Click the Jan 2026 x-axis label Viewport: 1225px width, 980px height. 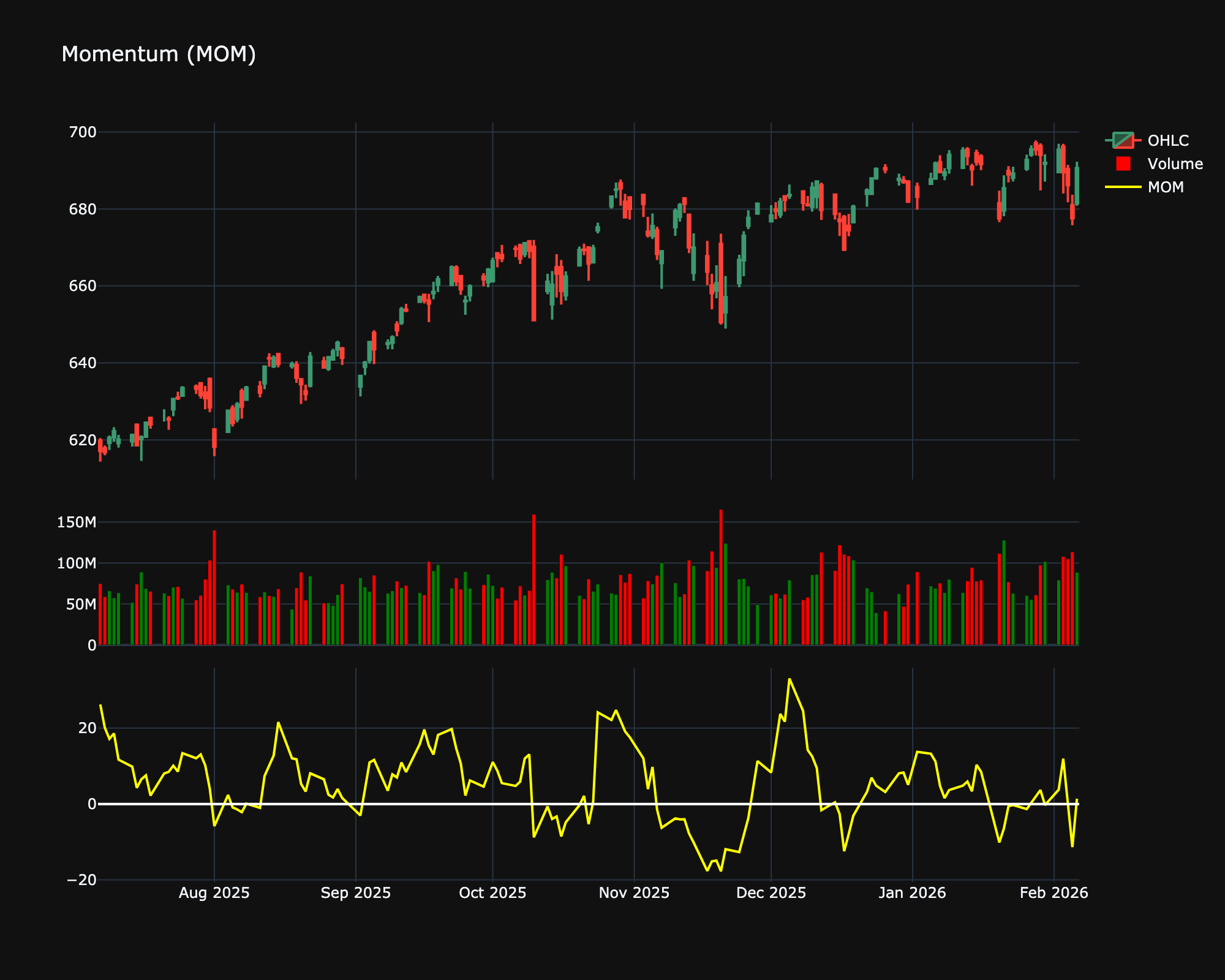coord(912,893)
